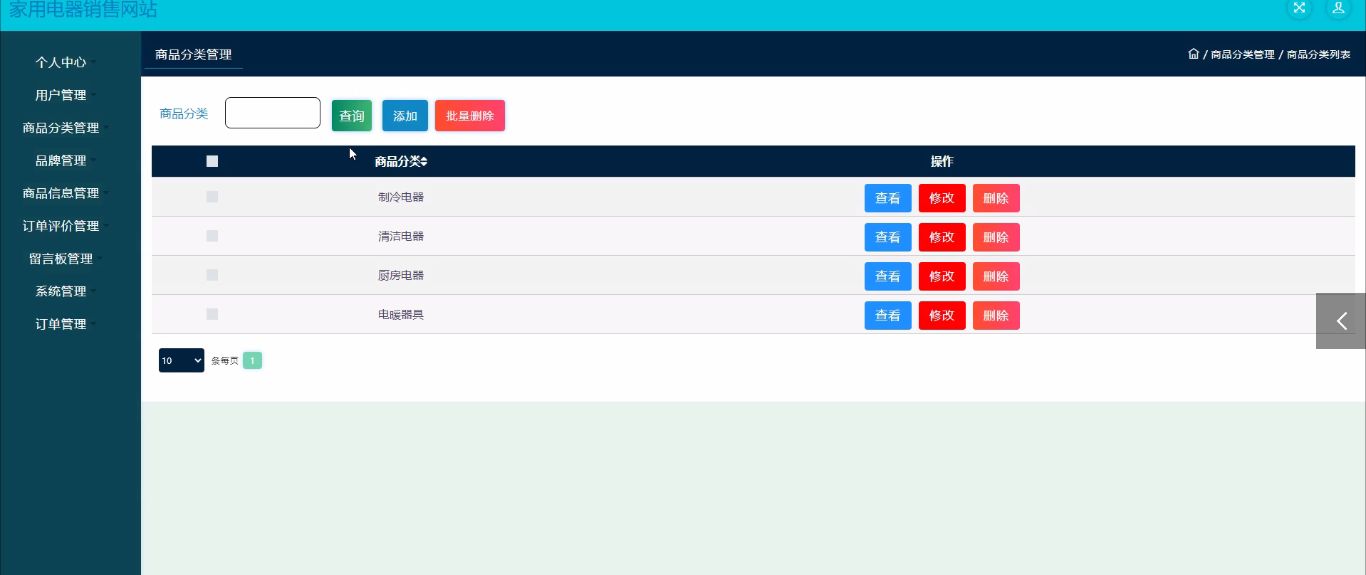
Task: Click 删除 for 清洁电器
Action: tap(996, 237)
